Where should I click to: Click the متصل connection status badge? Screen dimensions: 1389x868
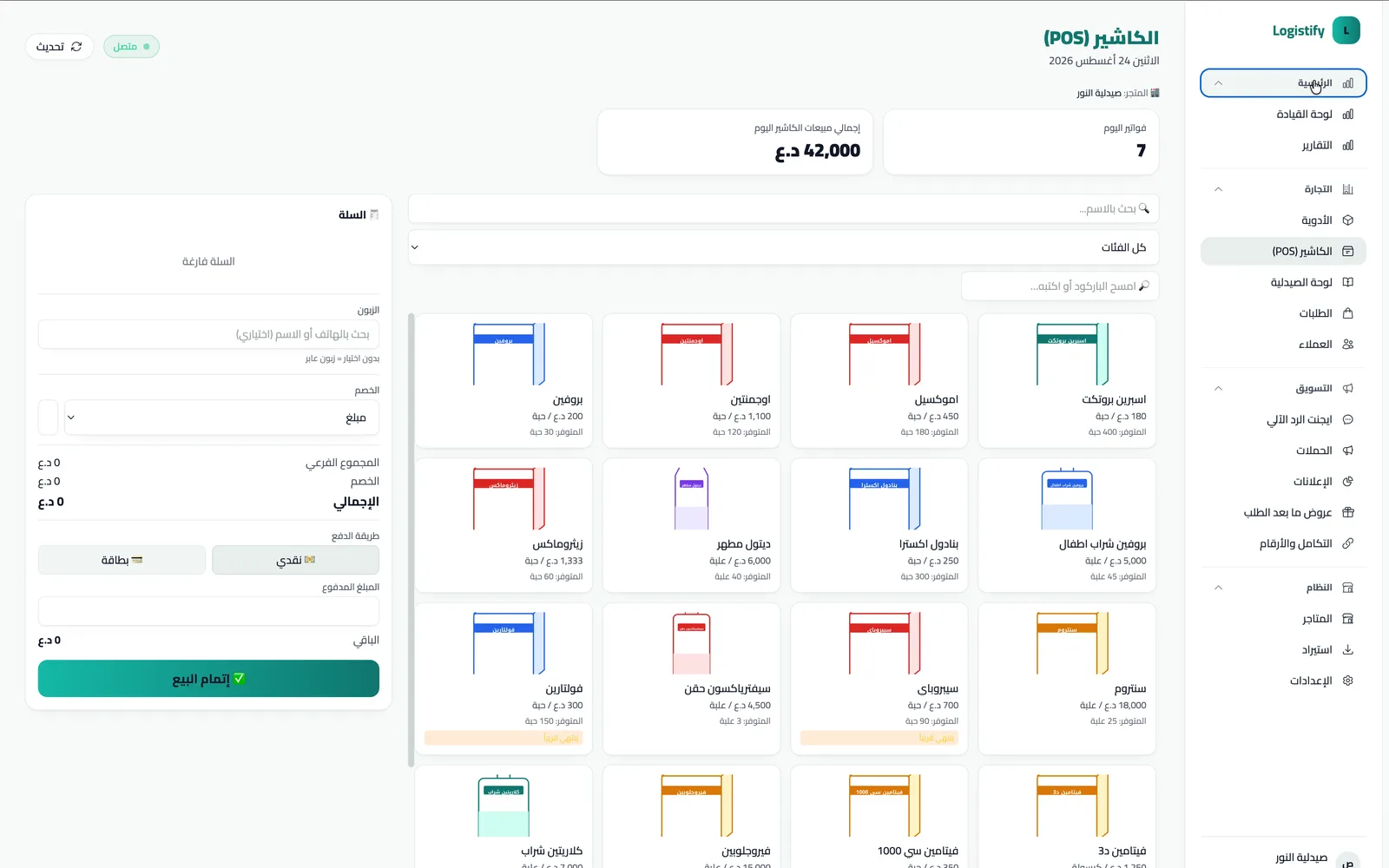pyautogui.click(x=131, y=47)
